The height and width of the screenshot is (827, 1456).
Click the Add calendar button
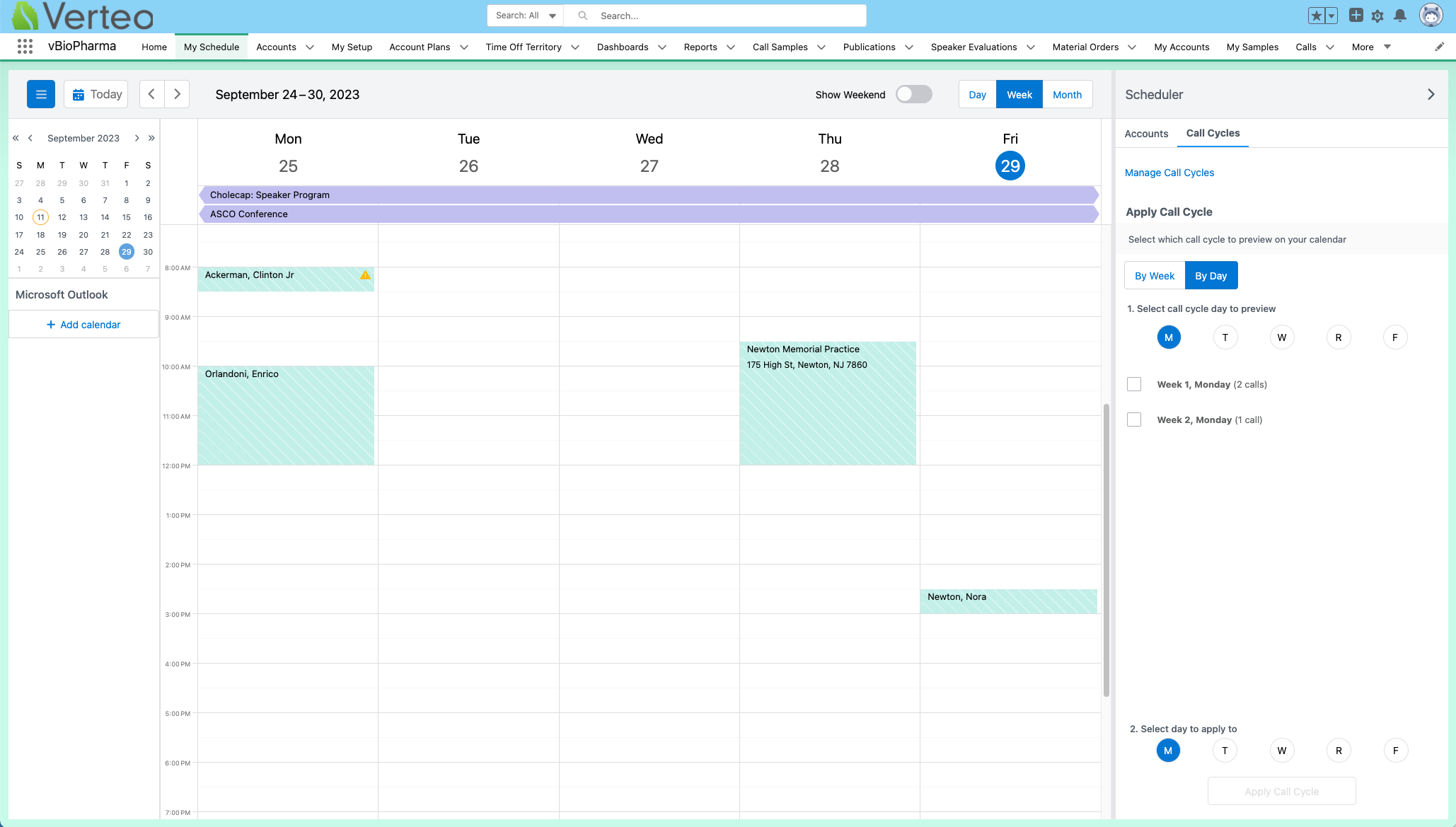click(x=83, y=325)
